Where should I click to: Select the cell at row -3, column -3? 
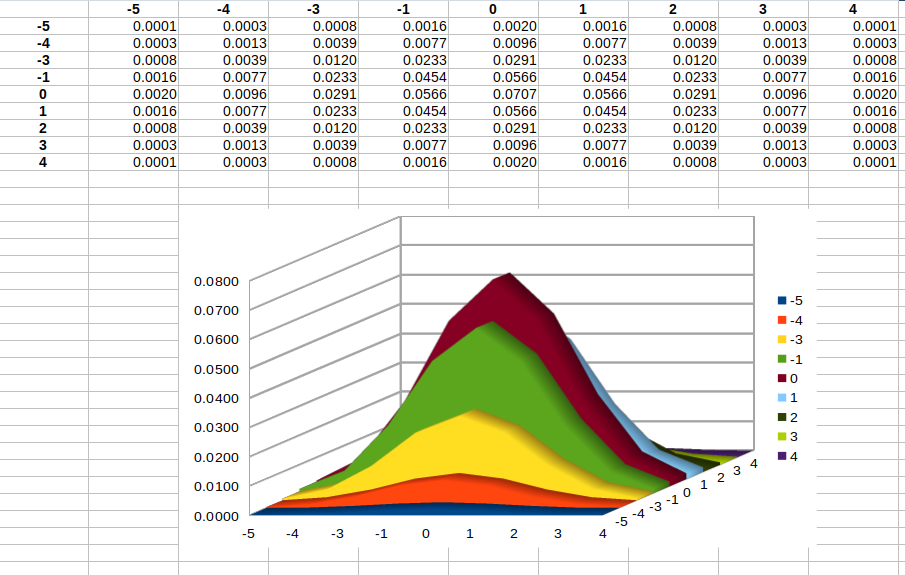313,60
